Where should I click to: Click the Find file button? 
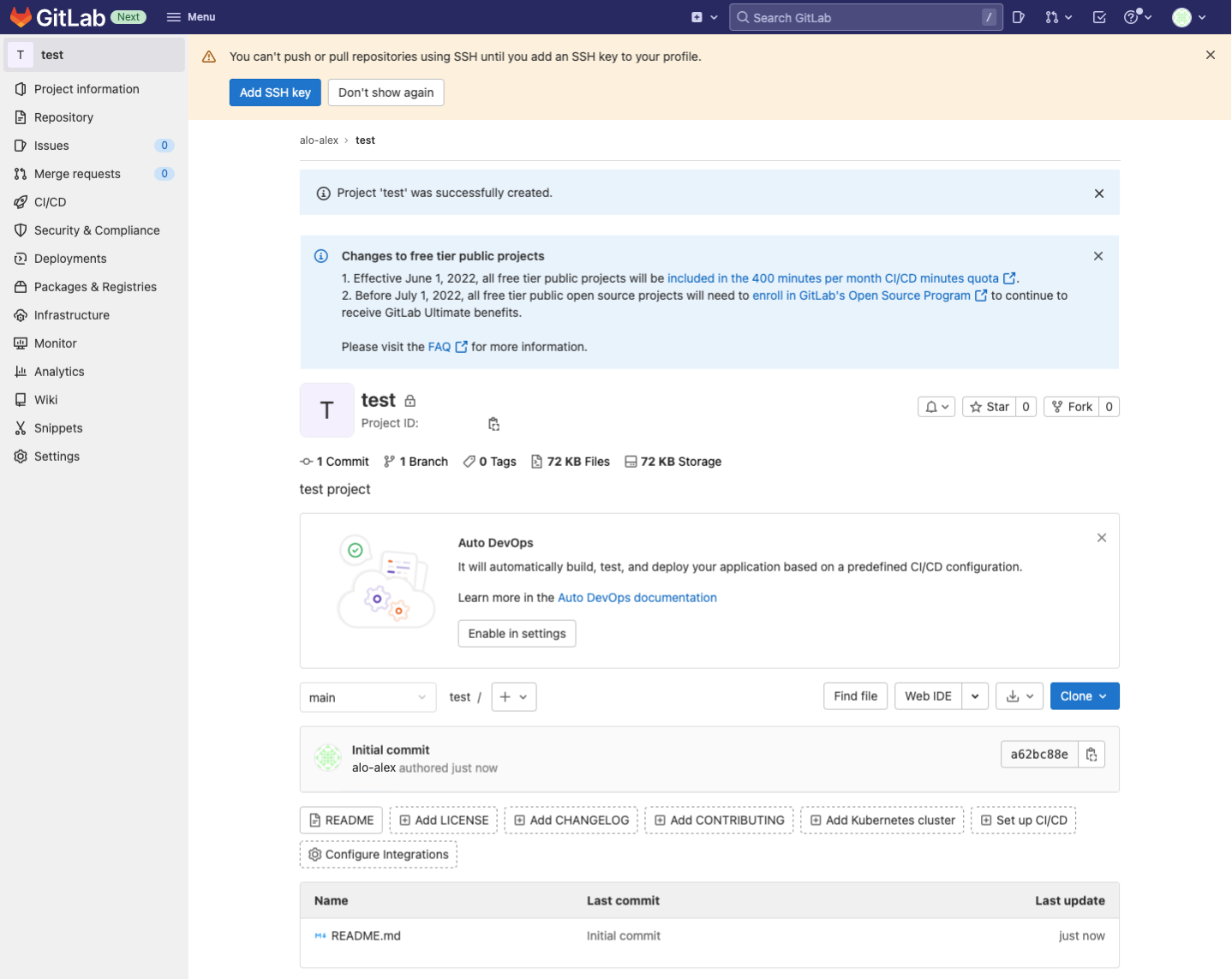pyautogui.click(x=855, y=696)
